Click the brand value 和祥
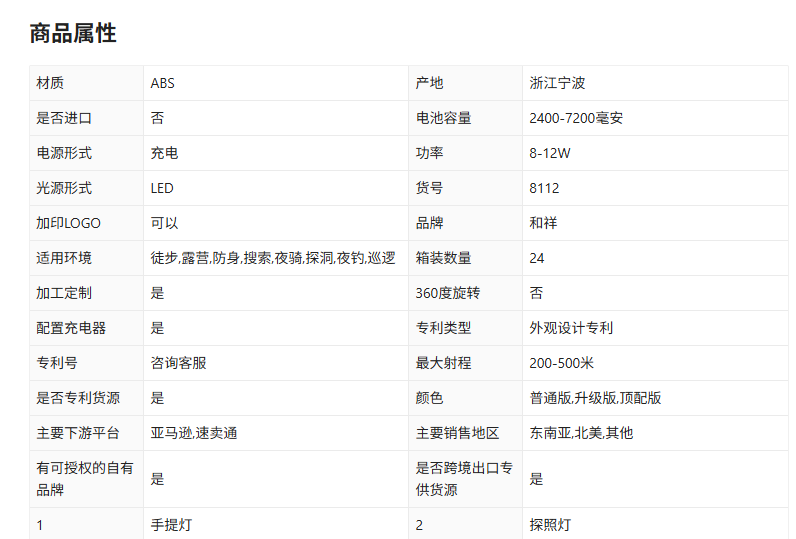796x539 pixels. click(x=543, y=223)
